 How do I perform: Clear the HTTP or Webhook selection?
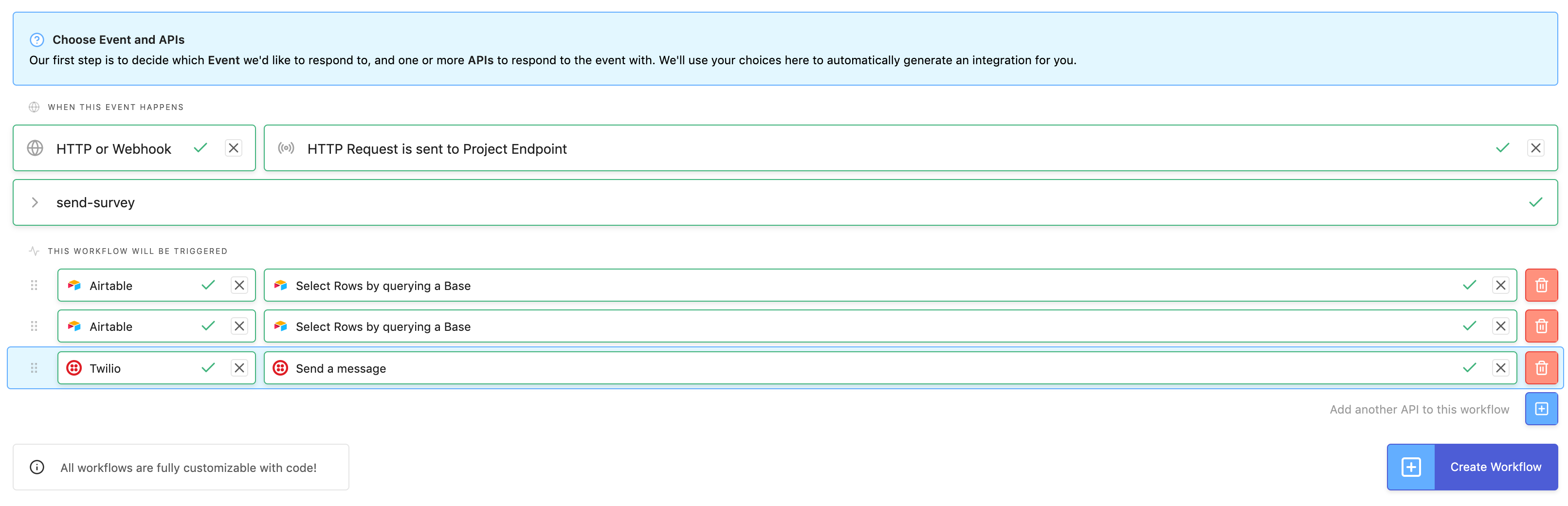point(233,148)
